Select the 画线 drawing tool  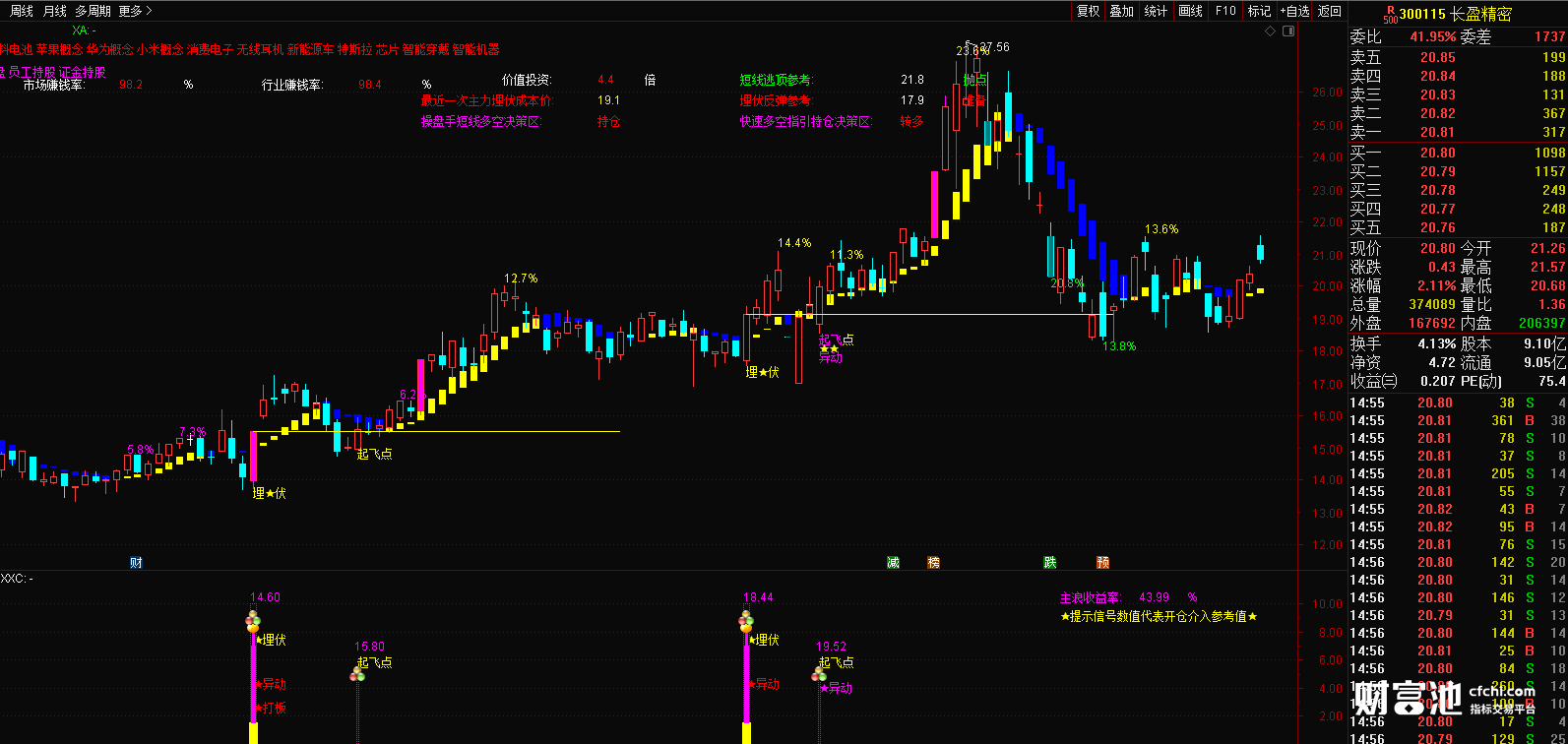1191,11
